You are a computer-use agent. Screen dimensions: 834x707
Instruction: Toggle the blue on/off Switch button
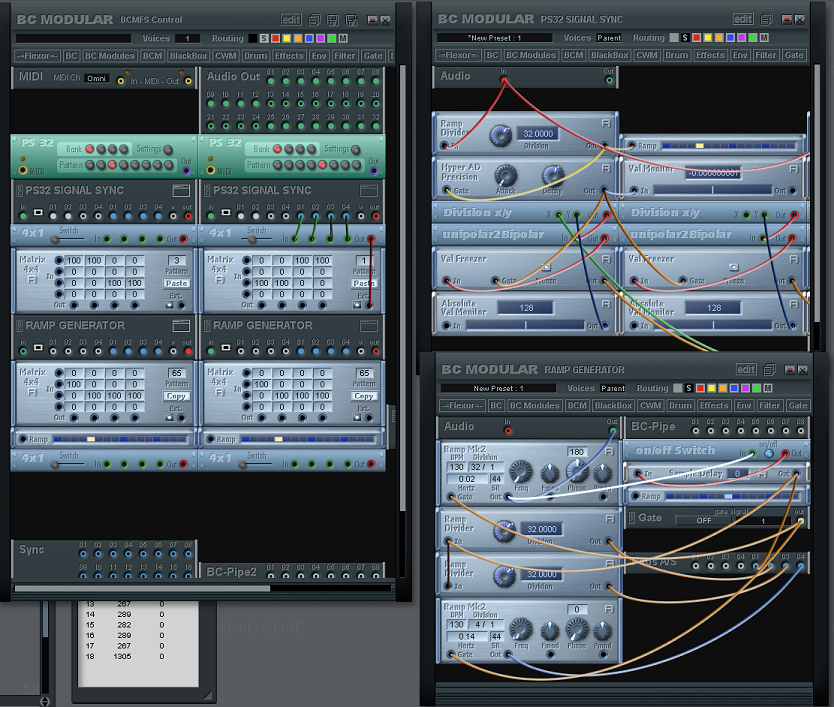pyautogui.click(x=768, y=452)
